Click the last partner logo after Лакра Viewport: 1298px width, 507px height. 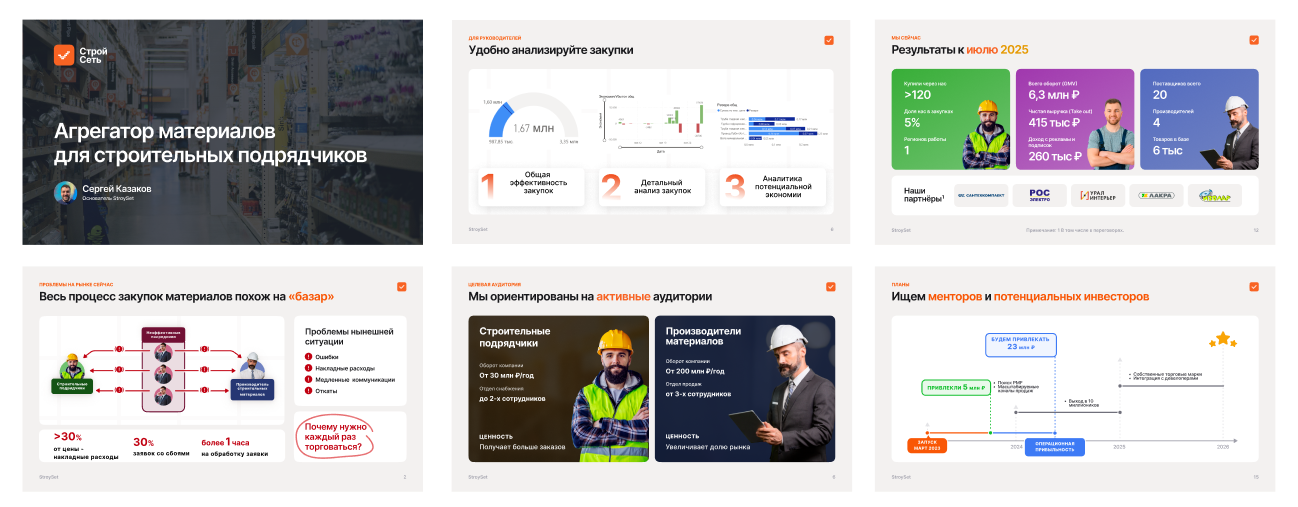(1215, 195)
